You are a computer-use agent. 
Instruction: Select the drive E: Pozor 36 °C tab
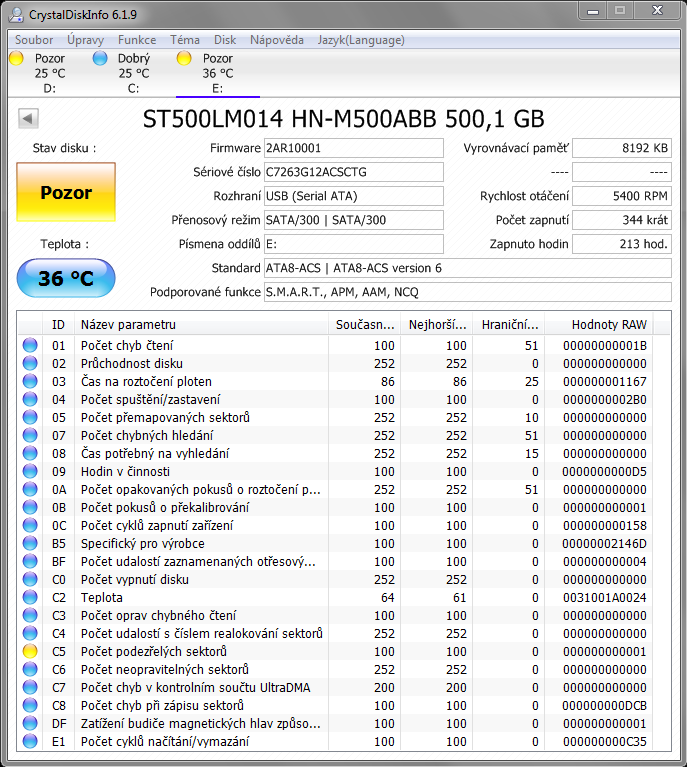pyautogui.click(x=218, y=73)
